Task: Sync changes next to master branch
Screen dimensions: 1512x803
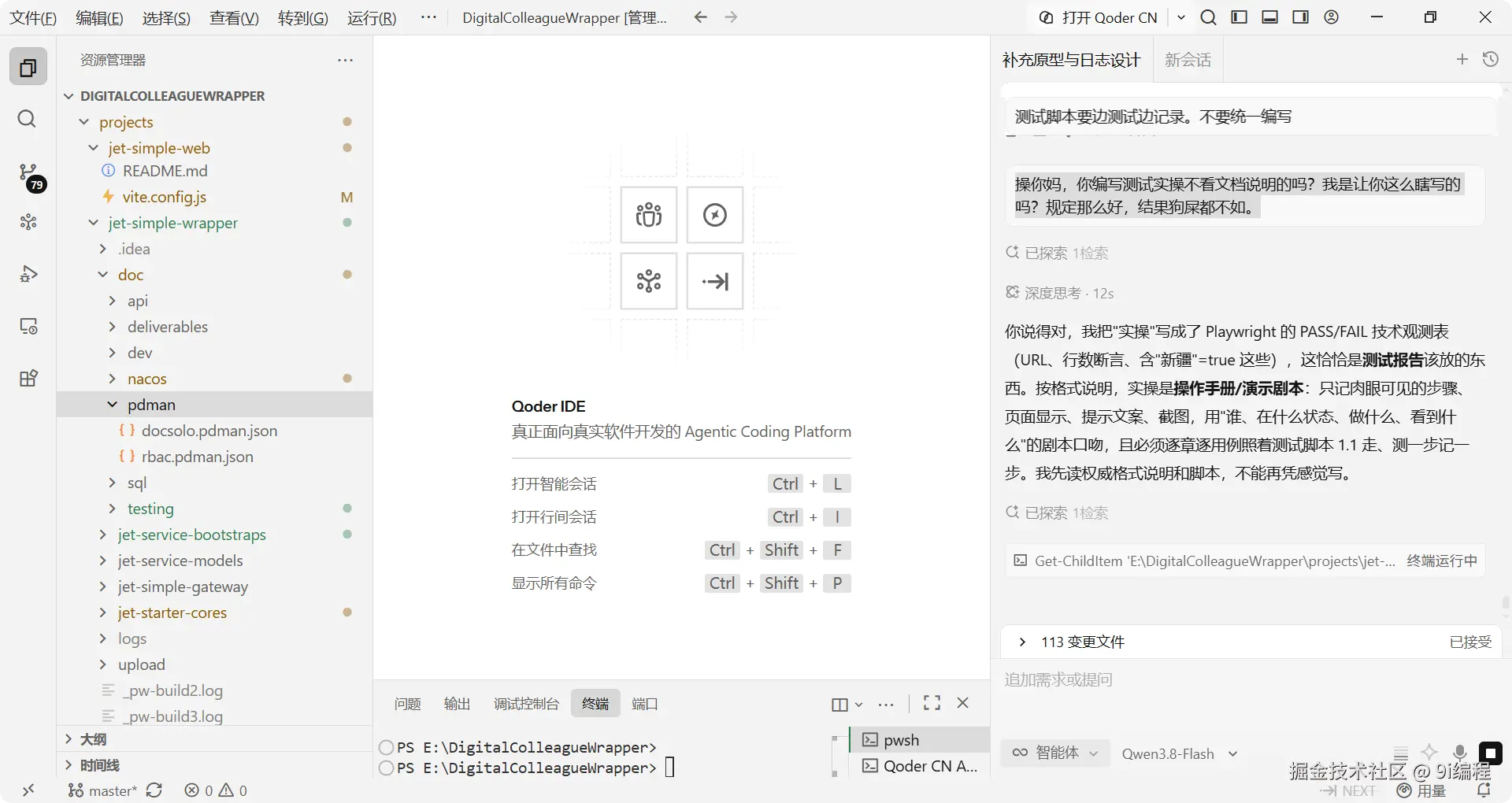Action: tap(154, 790)
